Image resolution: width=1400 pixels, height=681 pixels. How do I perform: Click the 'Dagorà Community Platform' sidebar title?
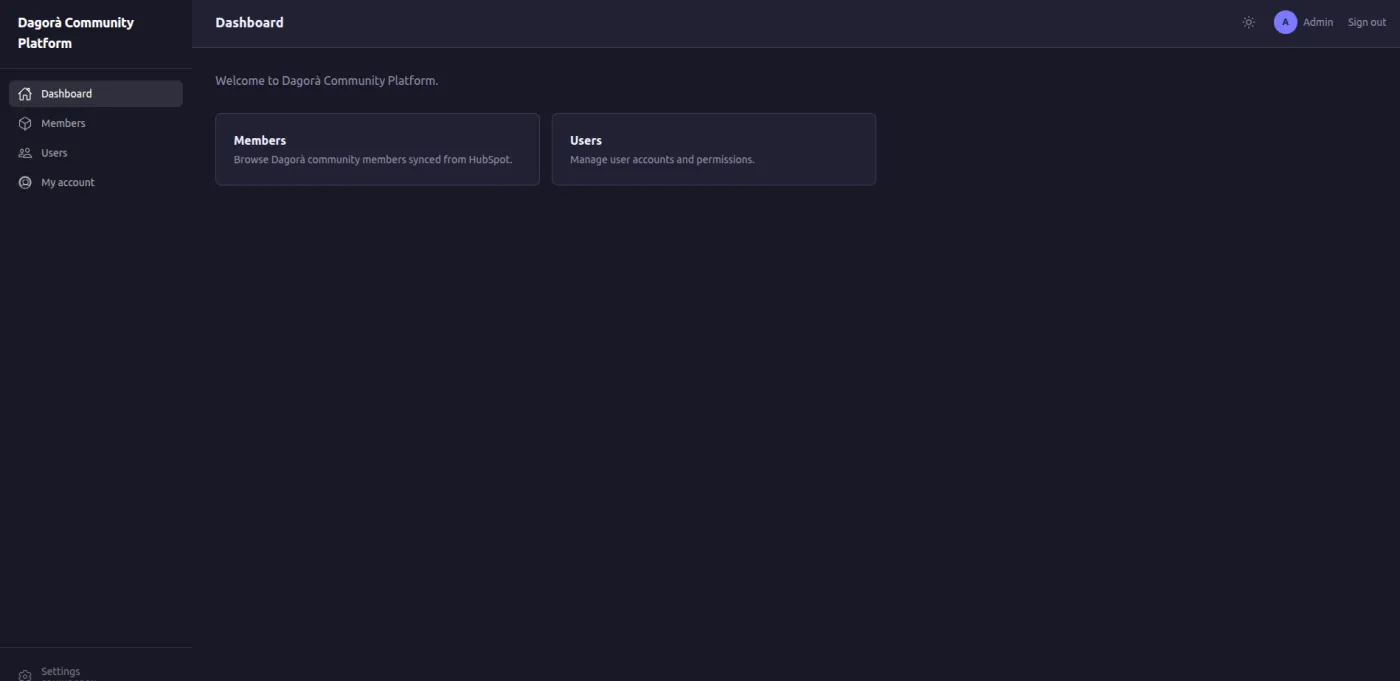tap(76, 33)
